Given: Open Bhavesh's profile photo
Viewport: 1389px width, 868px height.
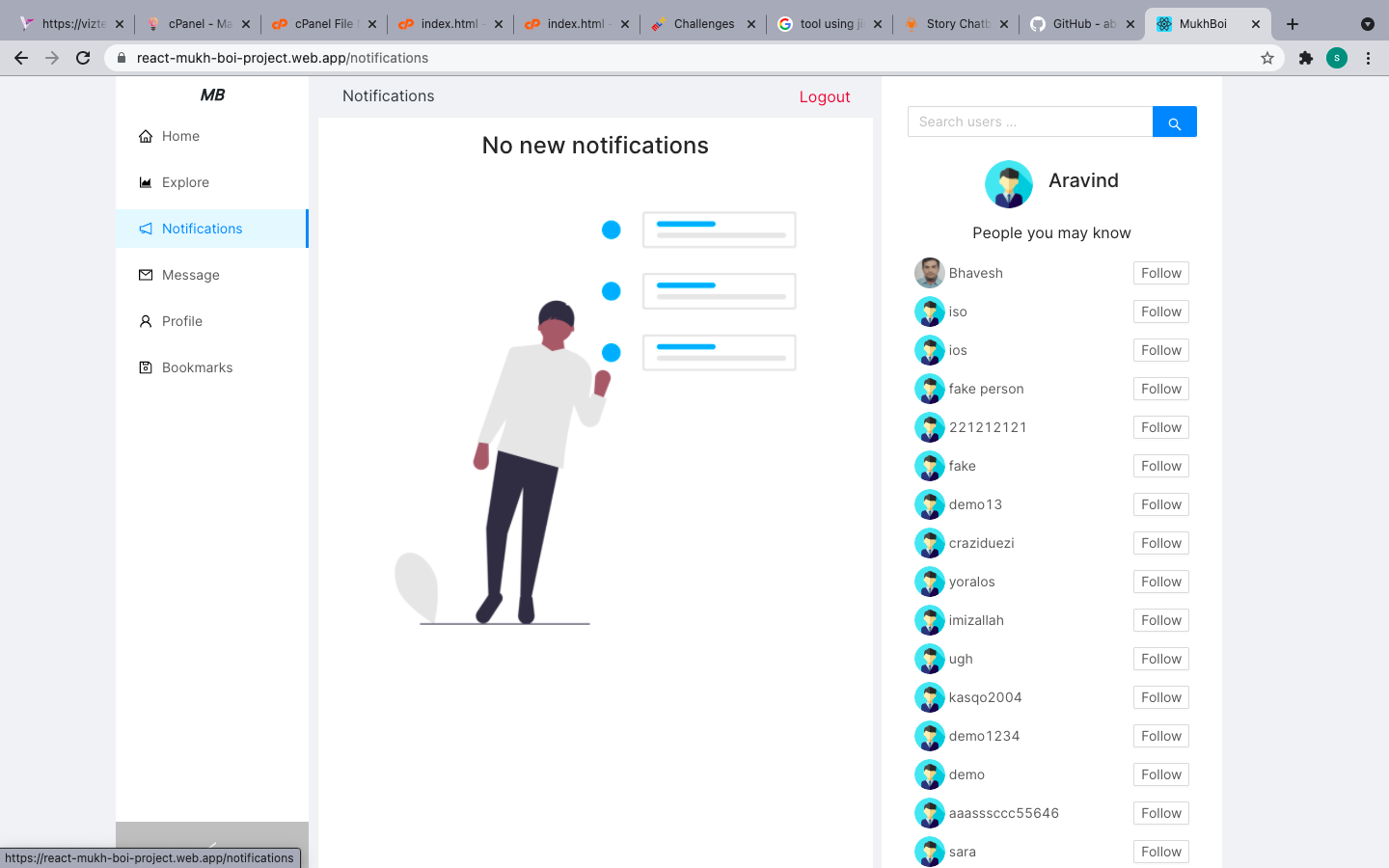Looking at the screenshot, I should tap(930, 273).
